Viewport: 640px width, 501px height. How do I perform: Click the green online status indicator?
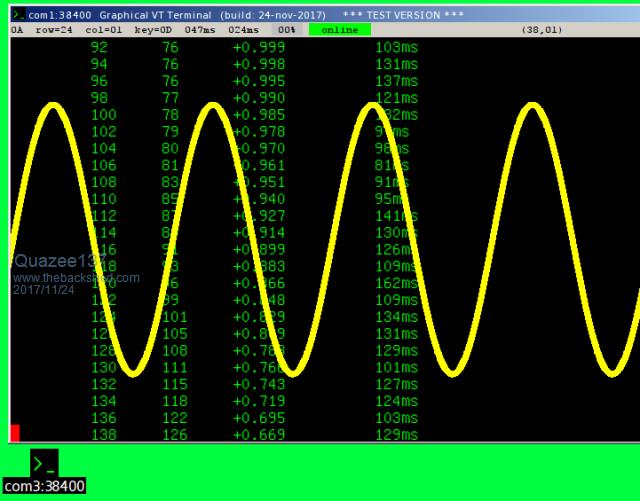[x=339, y=30]
